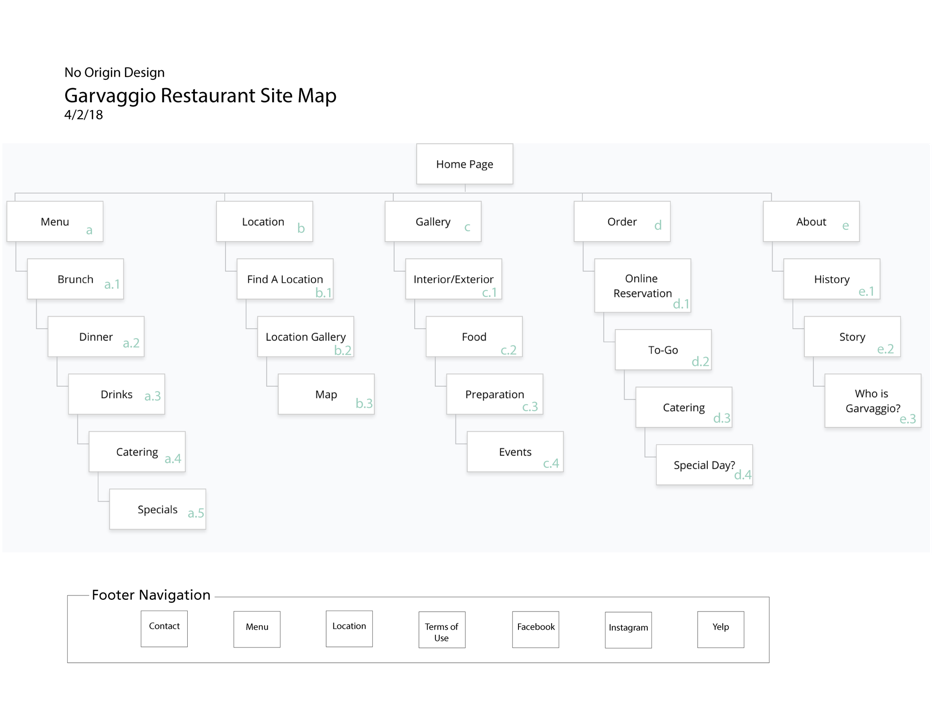The image size is (933, 720).
Task: Choose the Drinks node a.3
Action: point(117,394)
